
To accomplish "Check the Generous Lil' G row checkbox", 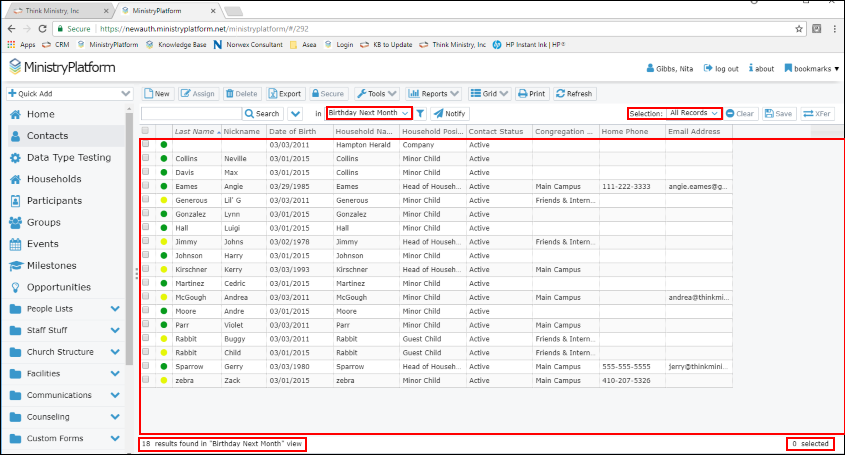I will [146, 199].
